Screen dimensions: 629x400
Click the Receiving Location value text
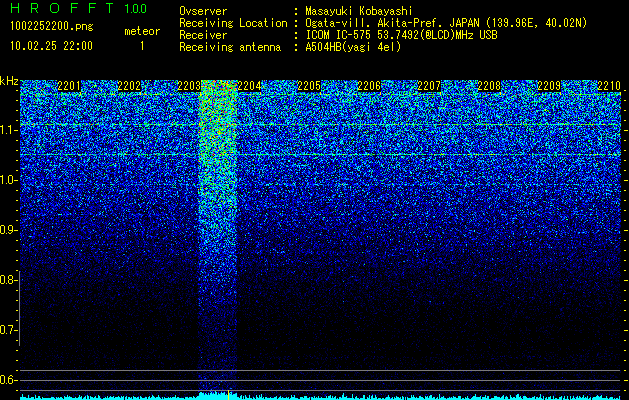[446, 23]
